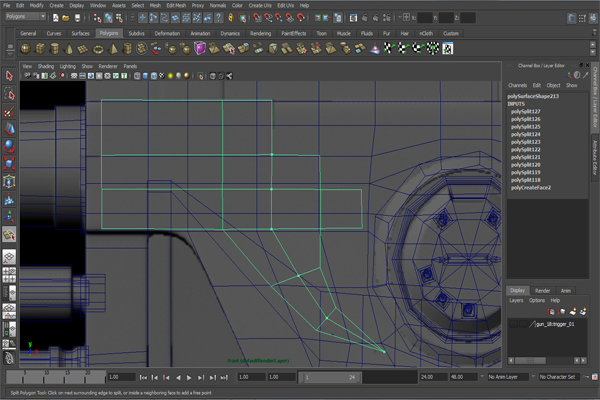Toggle select by component type mode
This screenshot has height=400, width=600.
point(120,18)
